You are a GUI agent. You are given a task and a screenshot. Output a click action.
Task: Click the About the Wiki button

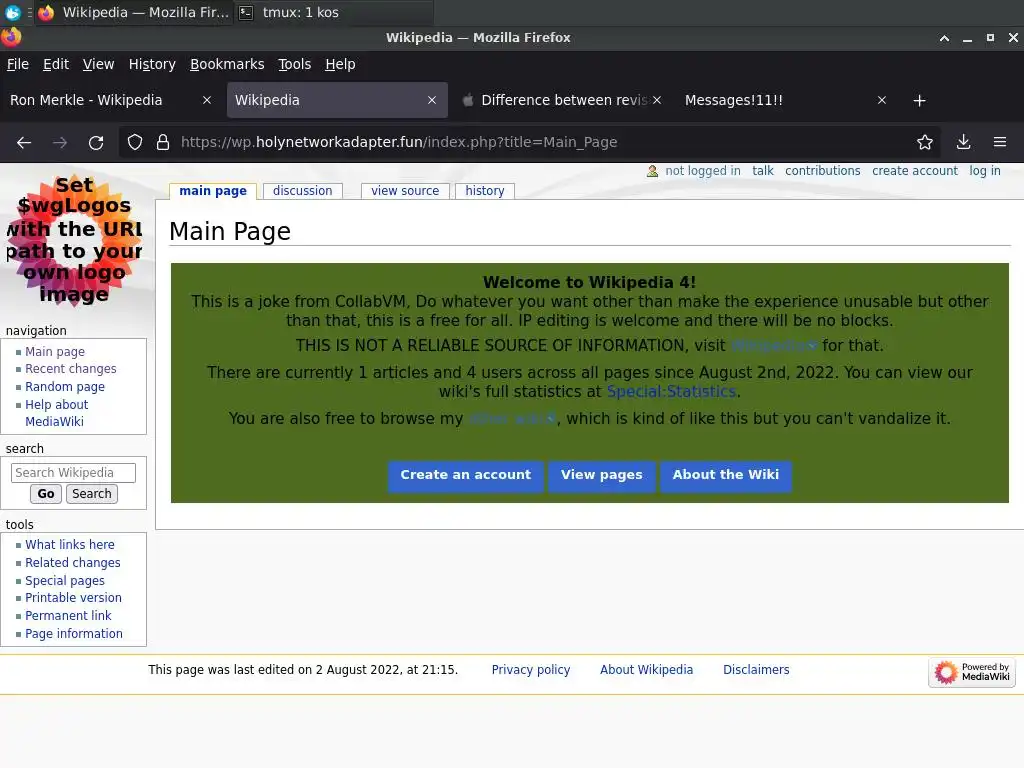pyautogui.click(x=726, y=475)
